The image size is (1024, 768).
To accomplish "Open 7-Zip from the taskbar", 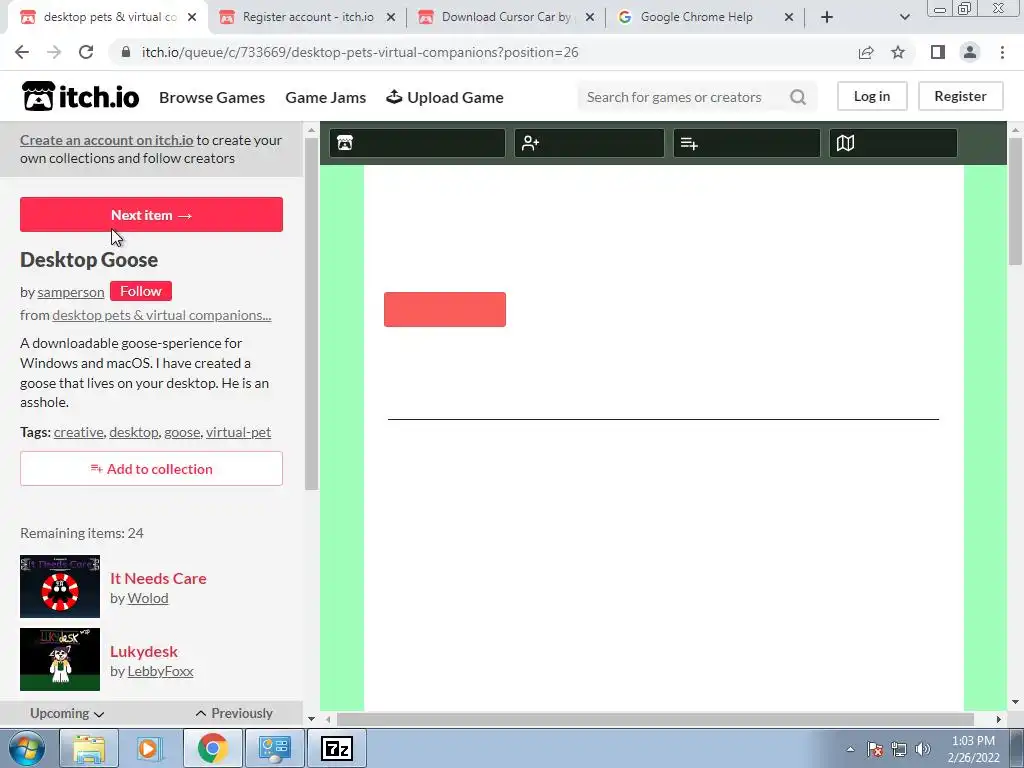I will click(337, 748).
